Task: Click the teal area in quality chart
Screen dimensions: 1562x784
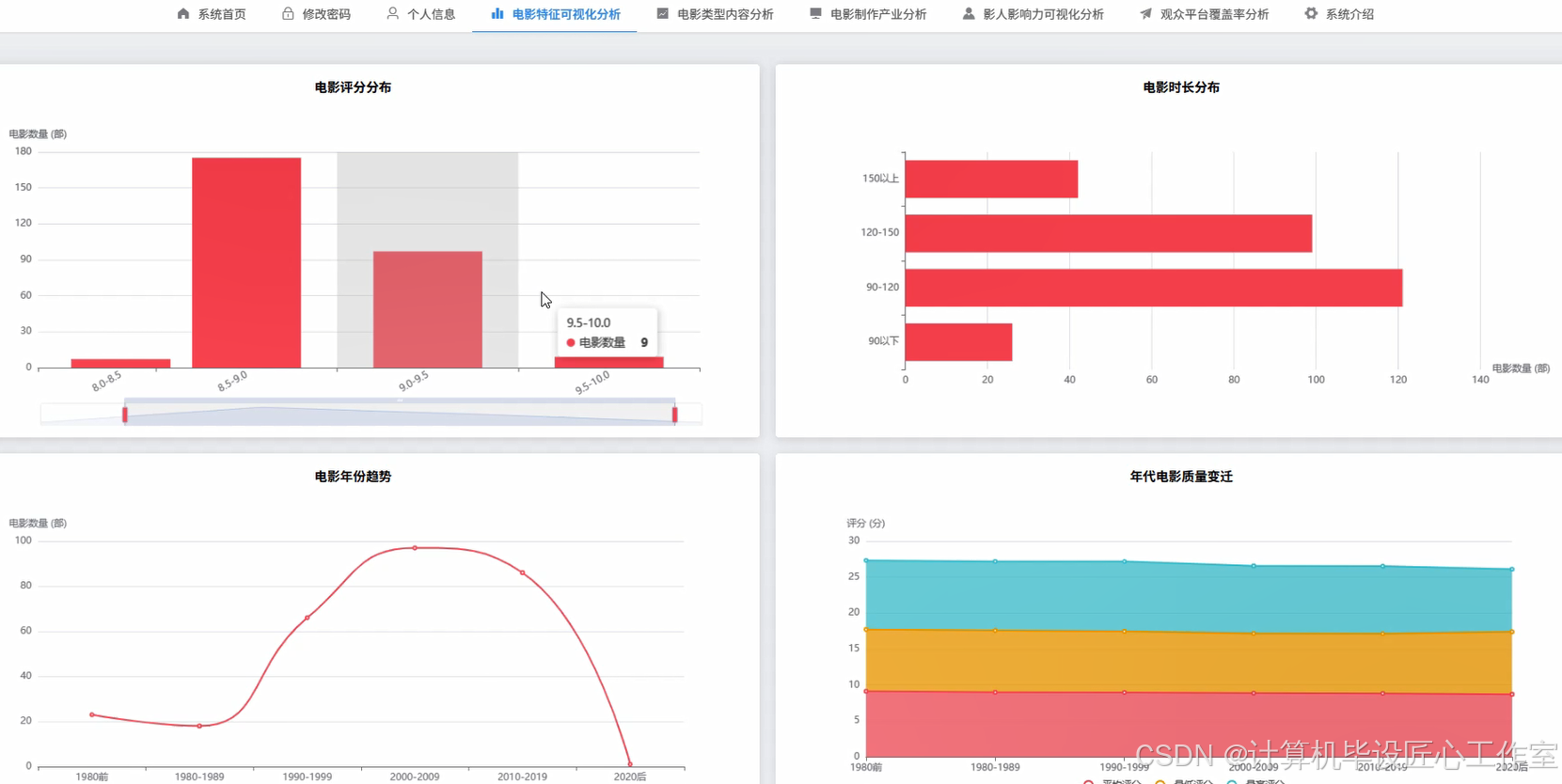Action: 1189,597
